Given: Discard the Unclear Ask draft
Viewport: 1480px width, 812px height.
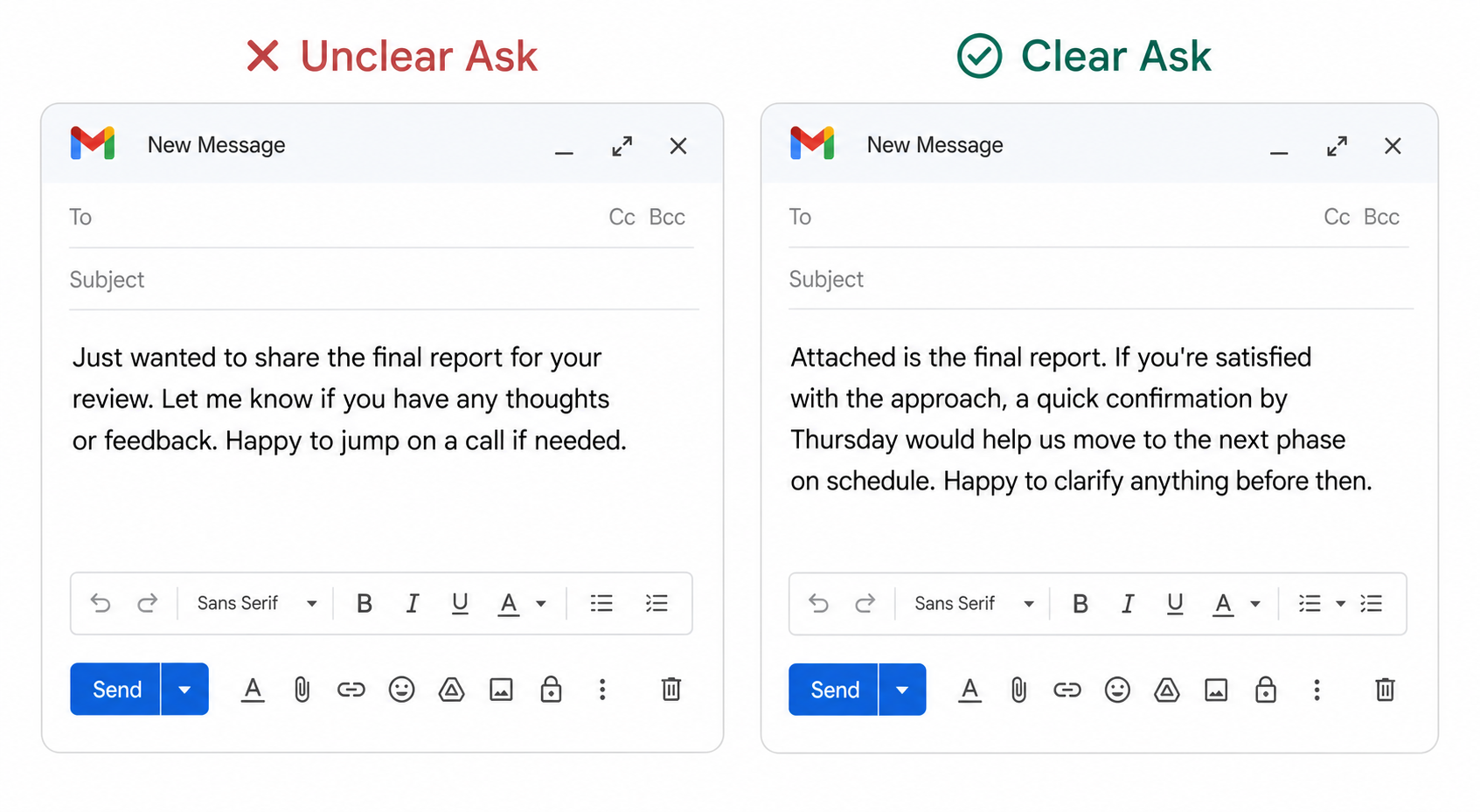Looking at the screenshot, I should (671, 689).
